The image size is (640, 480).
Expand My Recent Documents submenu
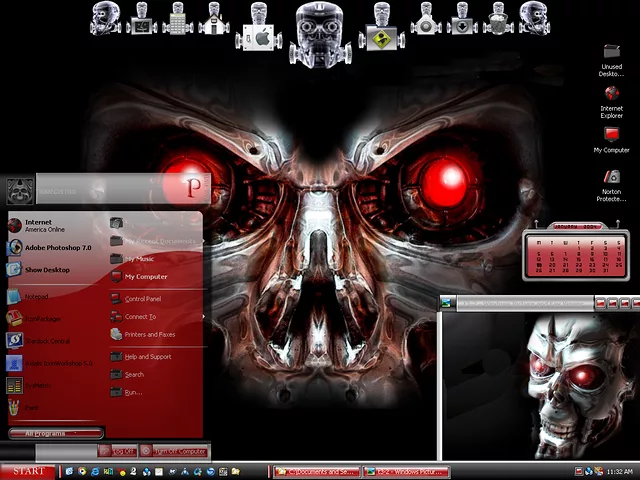point(157,241)
